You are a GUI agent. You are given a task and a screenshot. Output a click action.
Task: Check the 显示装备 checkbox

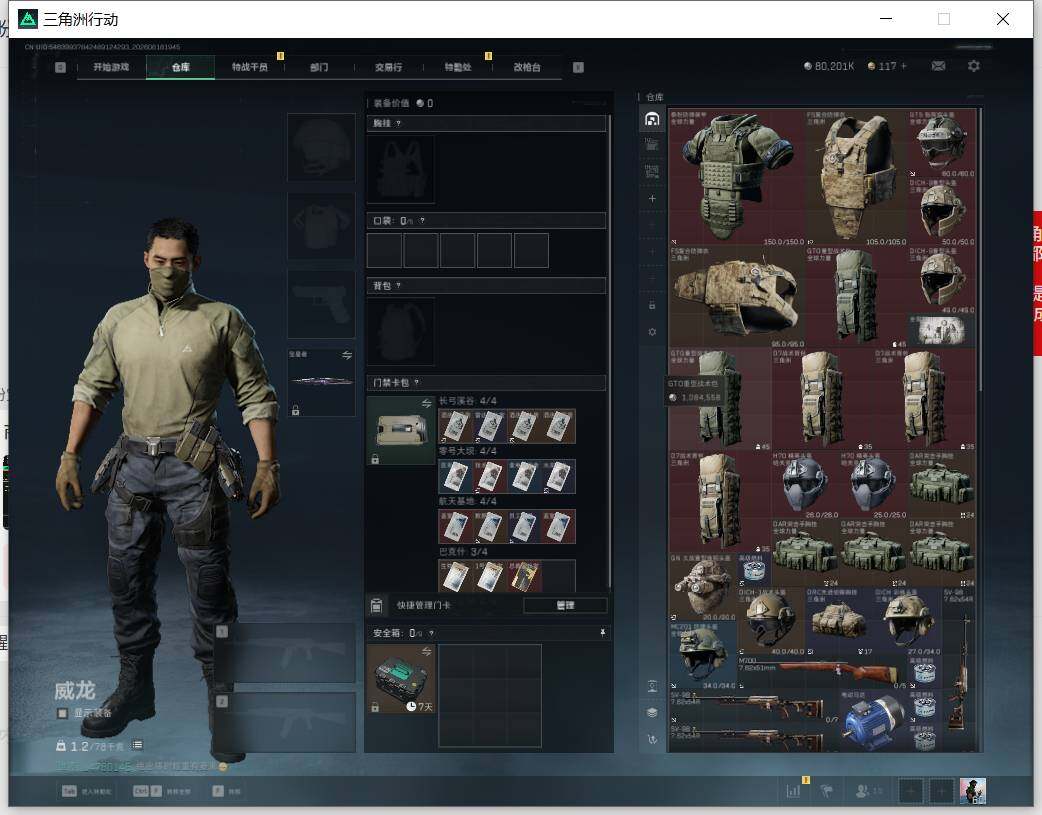point(62,713)
